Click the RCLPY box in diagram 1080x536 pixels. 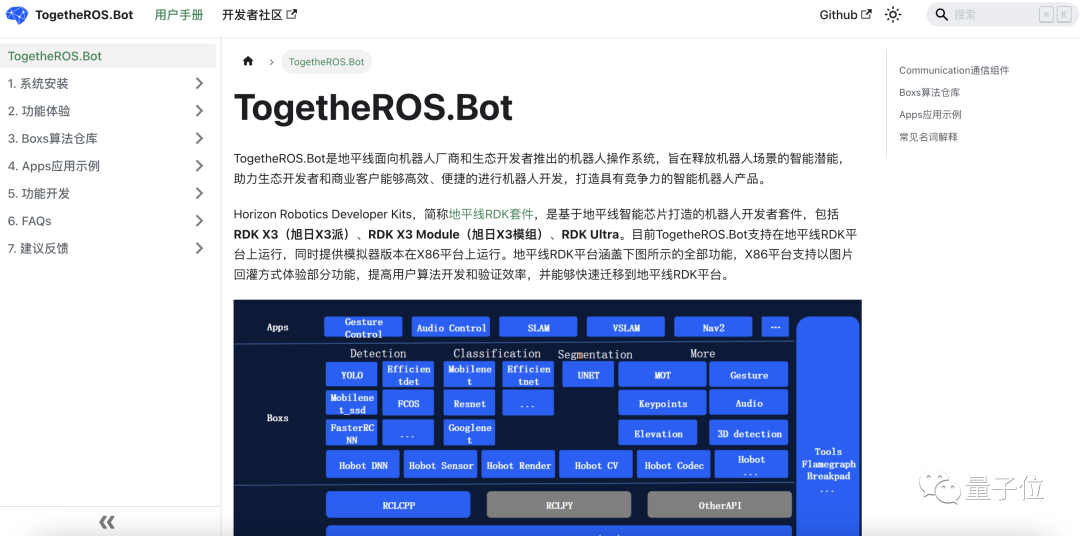pos(559,504)
